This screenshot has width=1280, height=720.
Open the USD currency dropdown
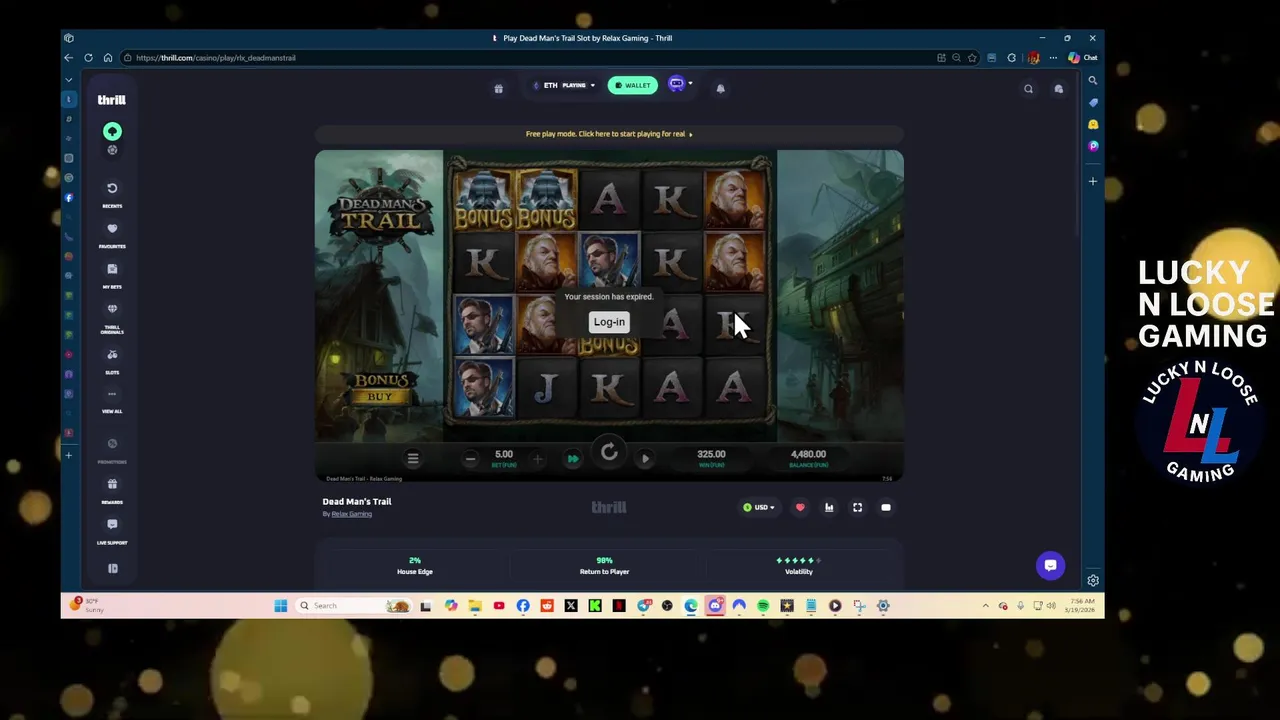(759, 507)
